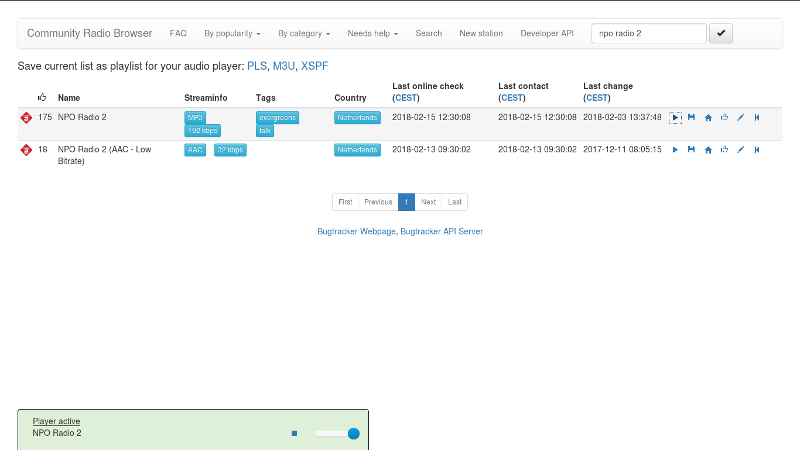This screenshot has width=800, height=450.
Task: Click Community Radio Browser brand title
Action: (89, 33)
